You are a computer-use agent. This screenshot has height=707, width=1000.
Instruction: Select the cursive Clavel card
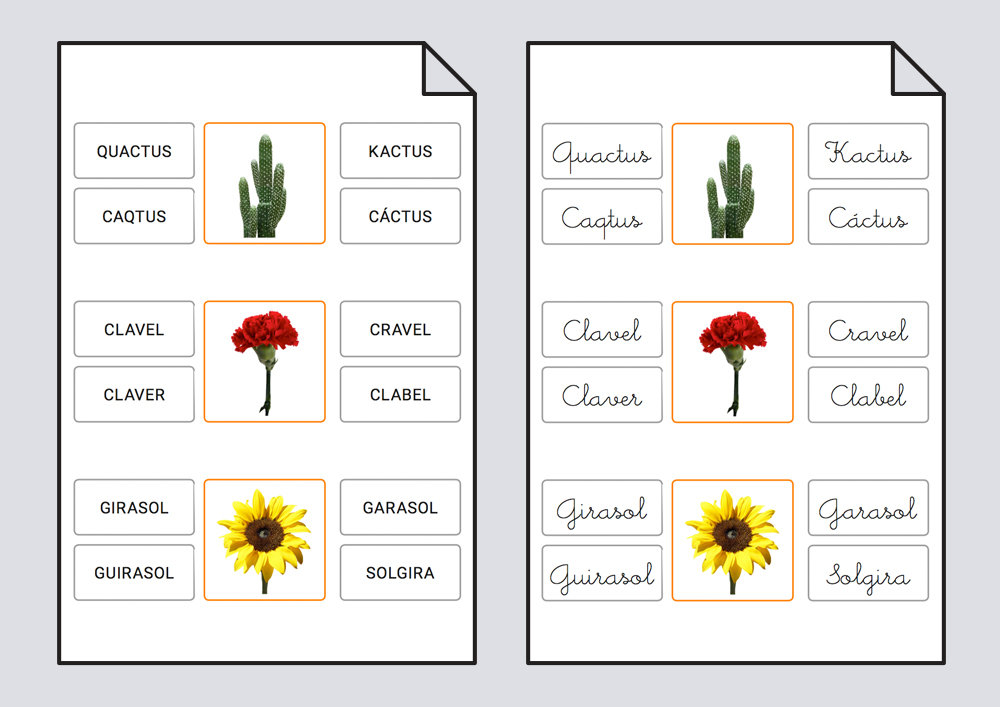tap(602, 329)
